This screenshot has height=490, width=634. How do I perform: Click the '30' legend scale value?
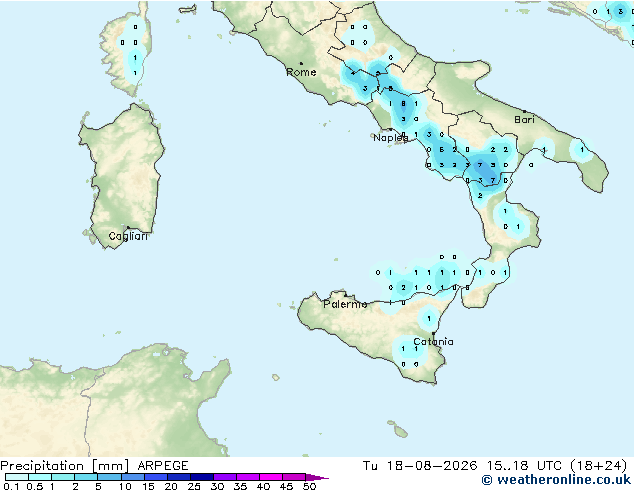pos(217,486)
